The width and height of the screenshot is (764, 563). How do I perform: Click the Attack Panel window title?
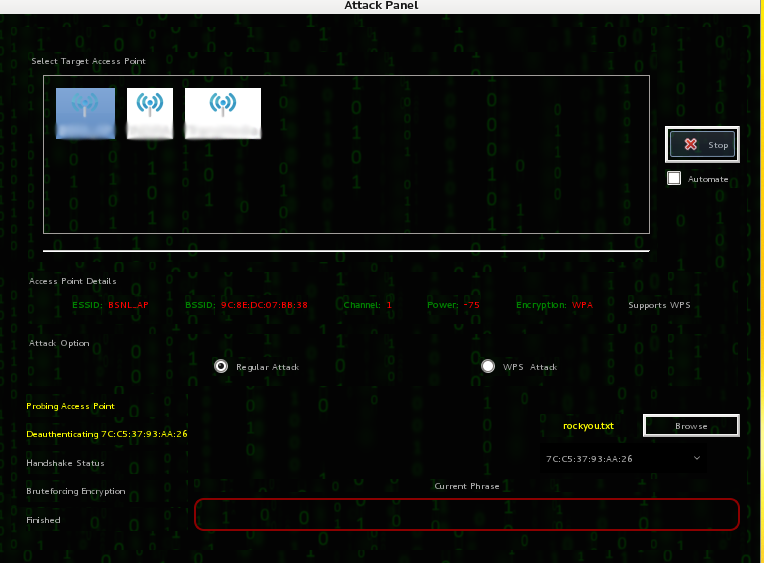pos(381,5)
